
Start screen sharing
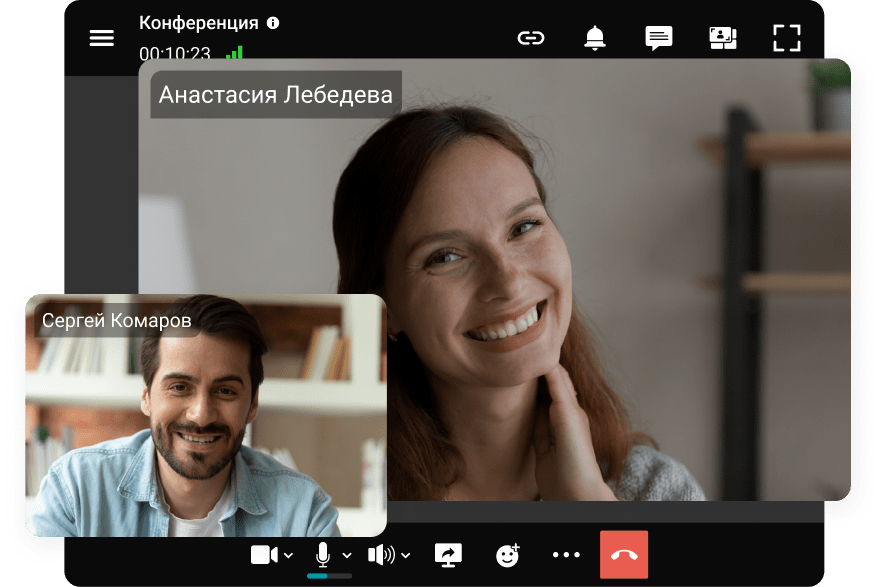[x=447, y=553]
